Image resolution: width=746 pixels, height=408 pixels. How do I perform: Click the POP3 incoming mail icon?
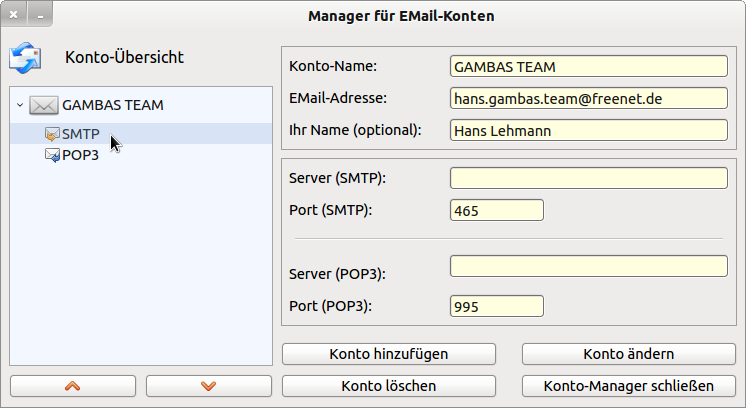[x=52, y=155]
